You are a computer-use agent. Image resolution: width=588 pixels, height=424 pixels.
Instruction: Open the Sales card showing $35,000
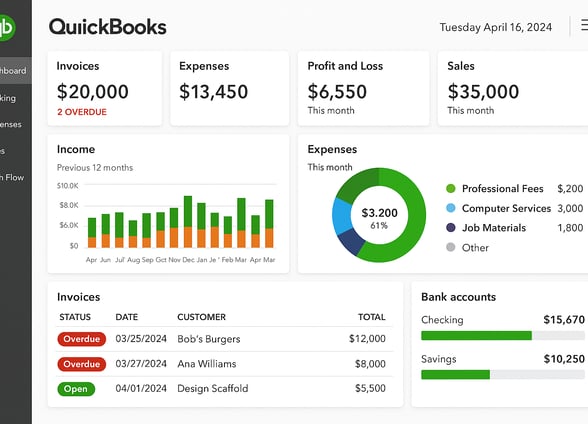pyautogui.click(x=513, y=88)
